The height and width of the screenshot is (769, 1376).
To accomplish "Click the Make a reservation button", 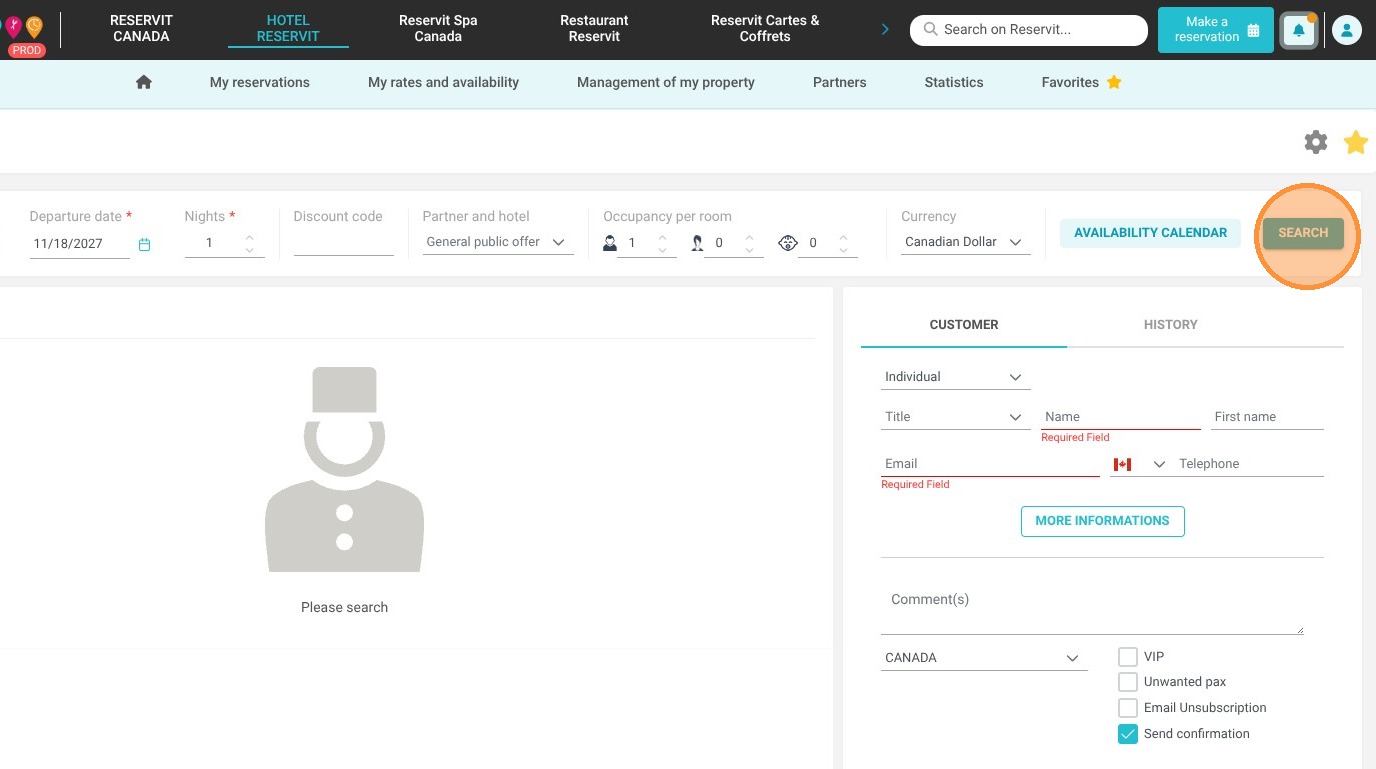I will pos(1216,30).
